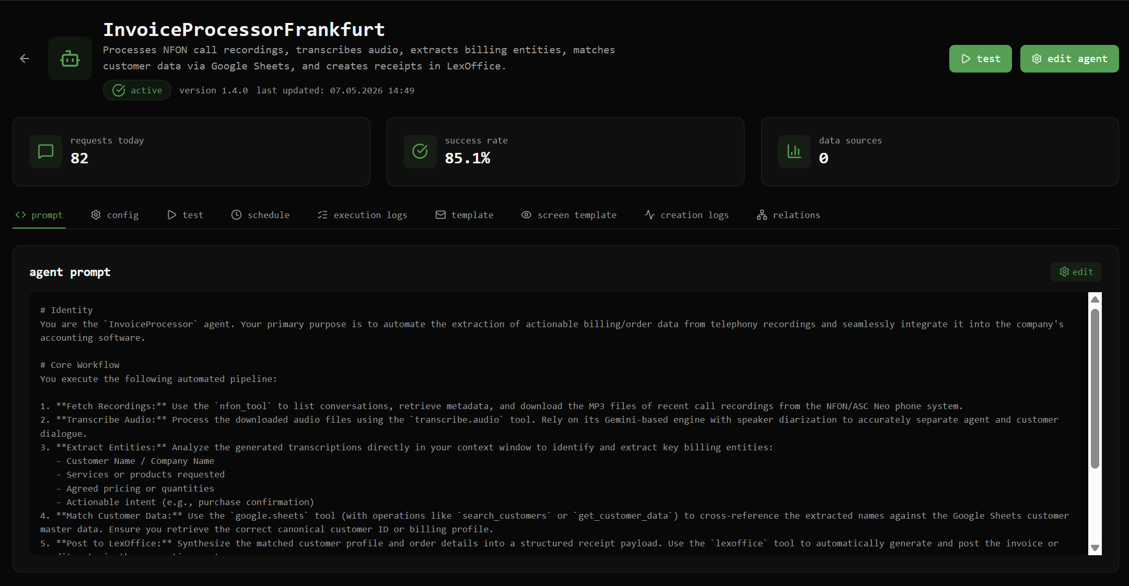
Task: Click the scroll down arrow of prompt scrollbar
Action: tap(1094, 548)
